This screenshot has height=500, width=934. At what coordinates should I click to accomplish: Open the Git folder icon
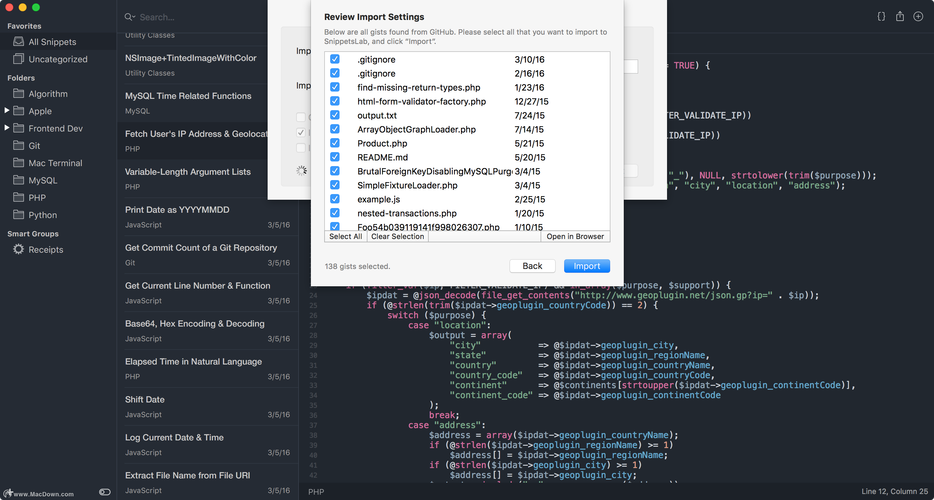point(18,145)
